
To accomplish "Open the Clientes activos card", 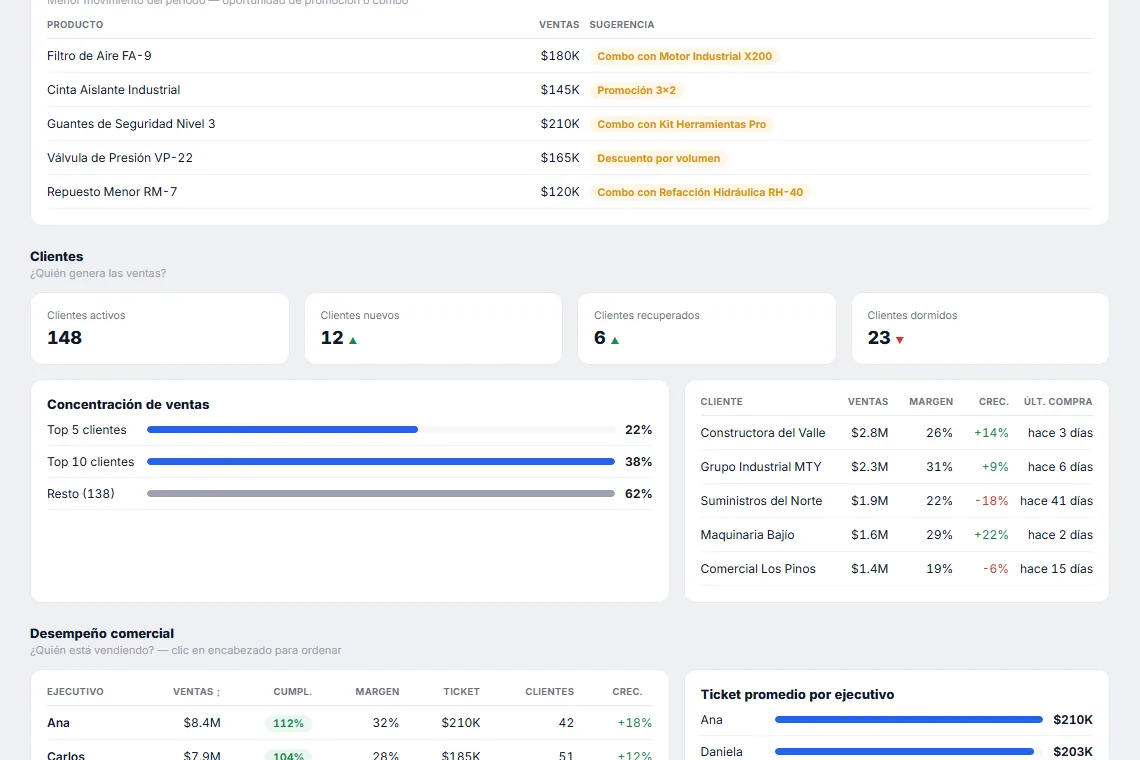I will coord(160,329).
